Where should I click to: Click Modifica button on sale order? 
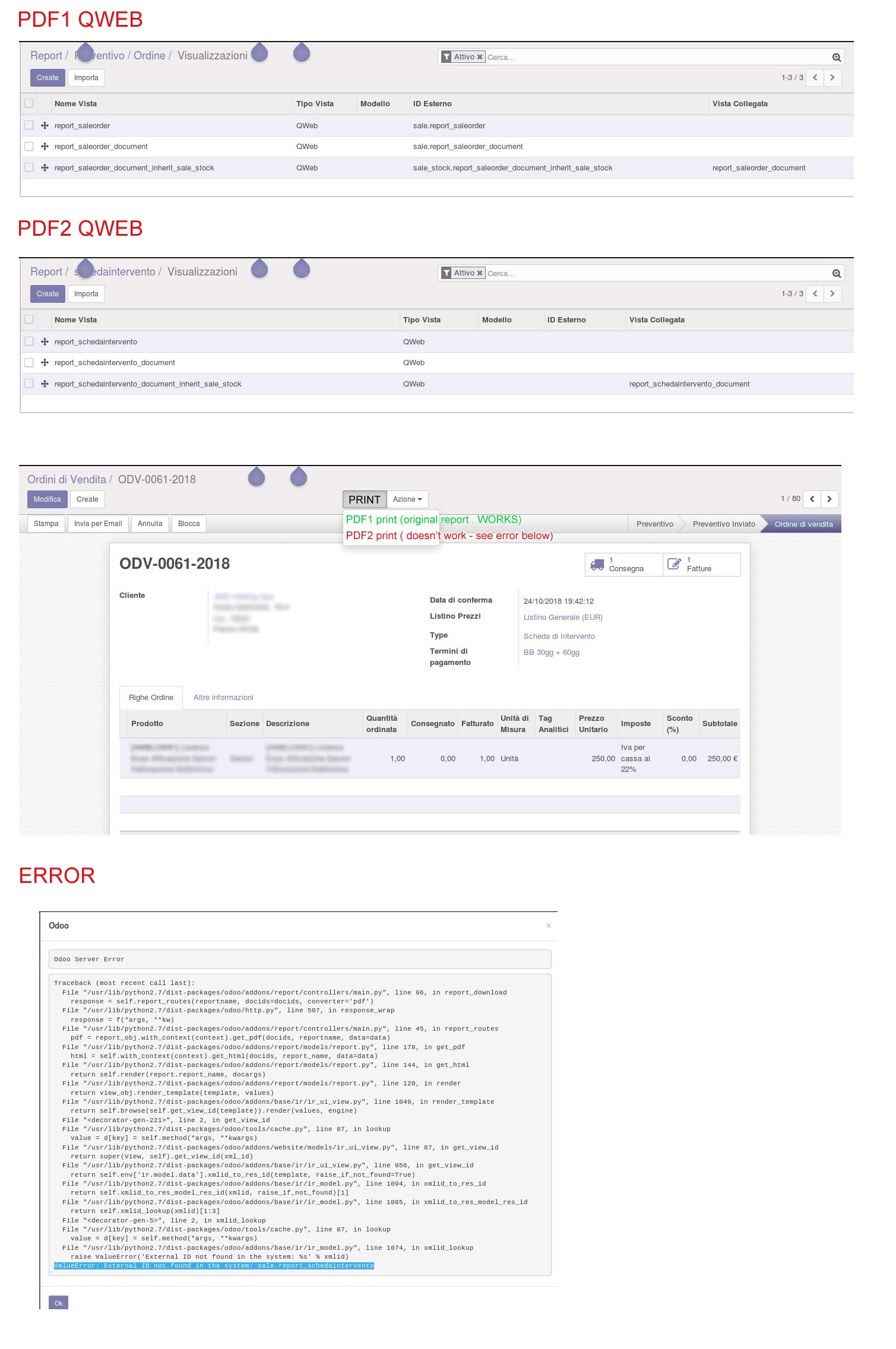(x=47, y=499)
